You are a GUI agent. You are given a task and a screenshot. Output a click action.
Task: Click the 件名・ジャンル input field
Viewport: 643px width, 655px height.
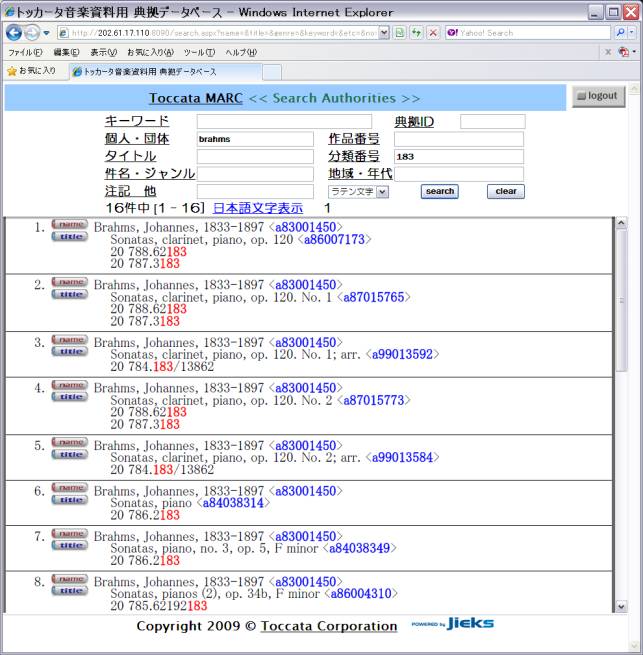255,174
